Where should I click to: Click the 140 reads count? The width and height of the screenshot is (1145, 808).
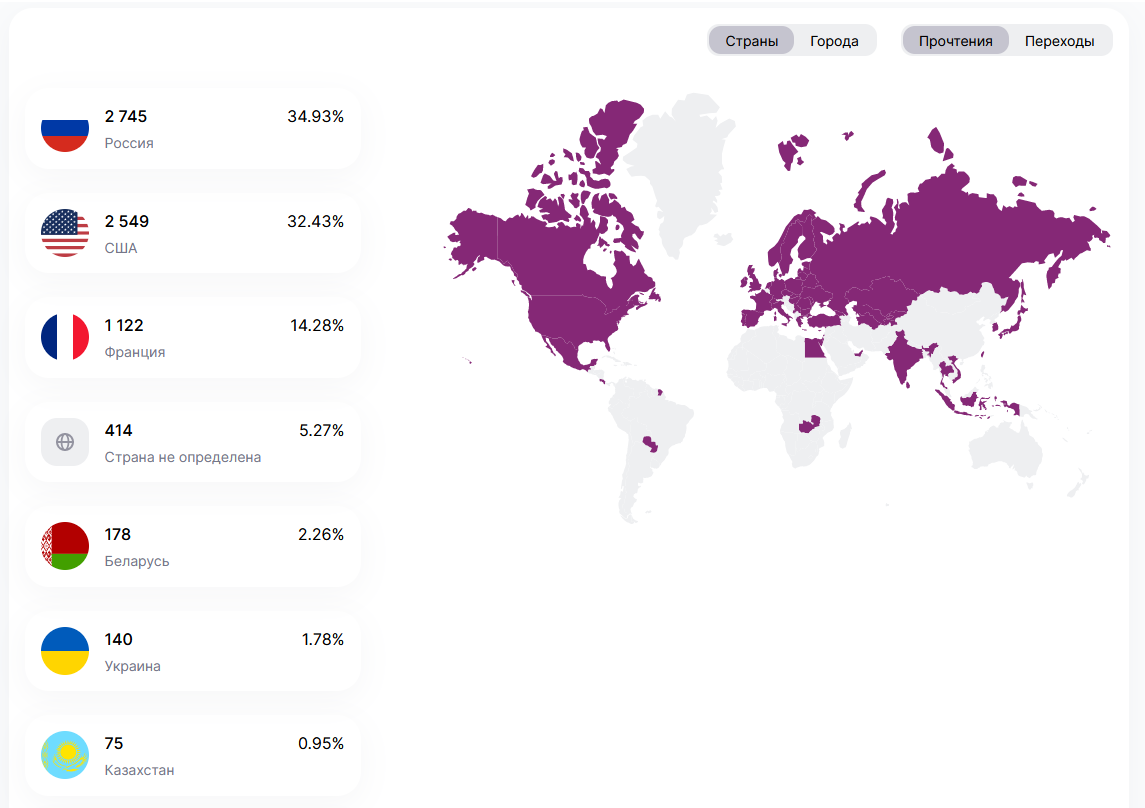[x=118, y=639]
